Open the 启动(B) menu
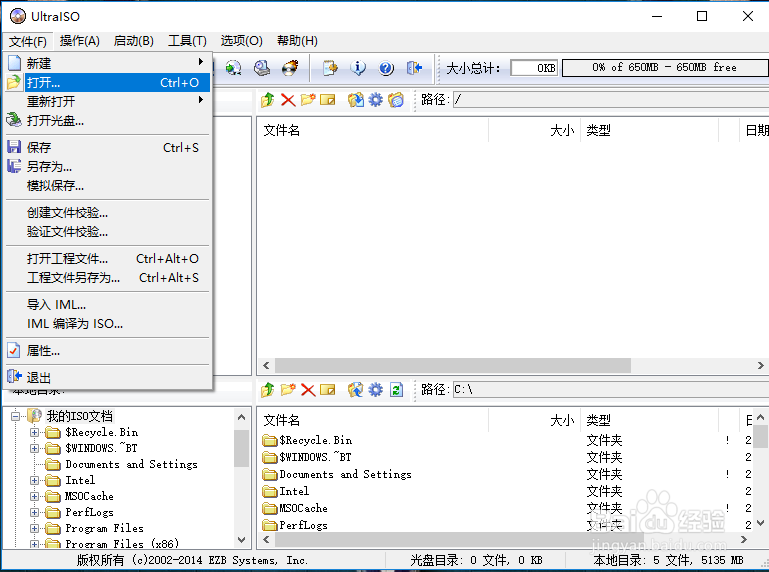 [x=133, y=41]
